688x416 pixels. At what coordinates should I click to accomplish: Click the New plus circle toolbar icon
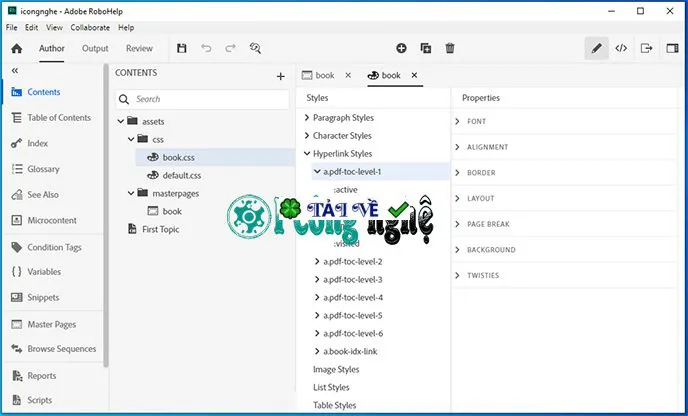[x=401, y=48]
